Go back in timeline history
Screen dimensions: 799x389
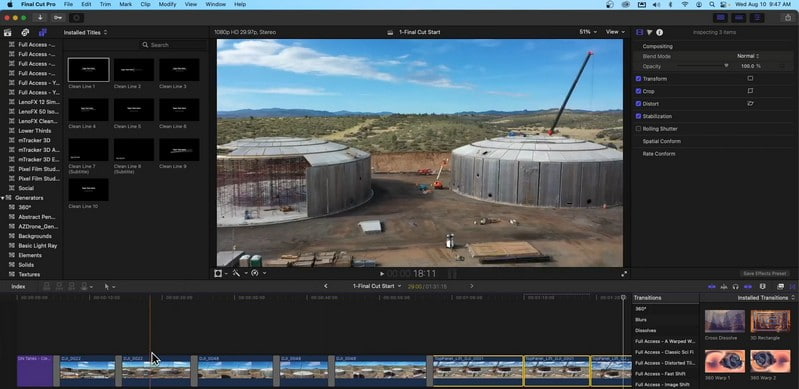click(326, 286)
